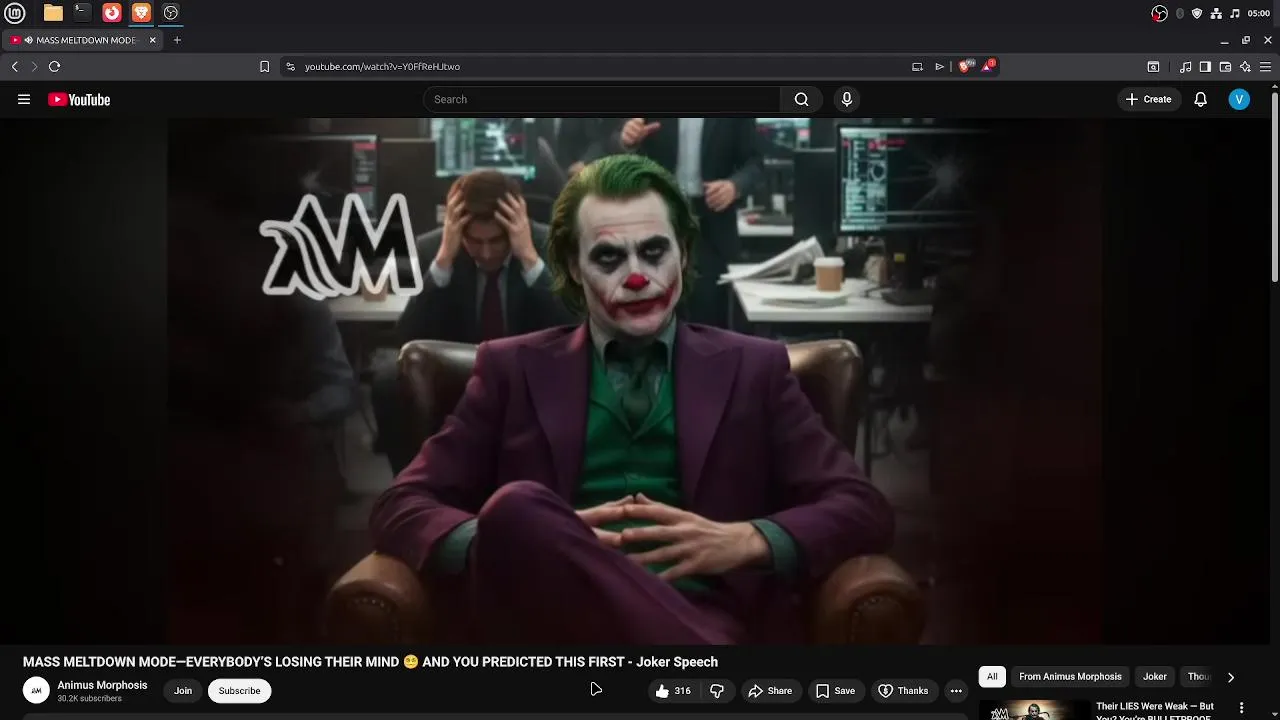The width and height of the screenshot is (1280, 720).
Task: Send Thanks to the creator
Action: [903, 691]
